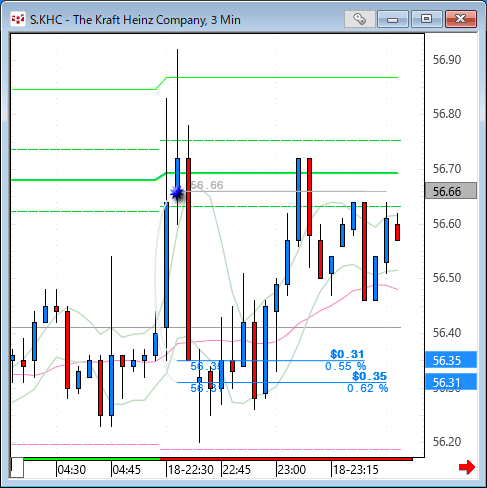The image size is (487, 488).
Task: Click the 56.90 price scale value
Action: click(x=447, y=60)
